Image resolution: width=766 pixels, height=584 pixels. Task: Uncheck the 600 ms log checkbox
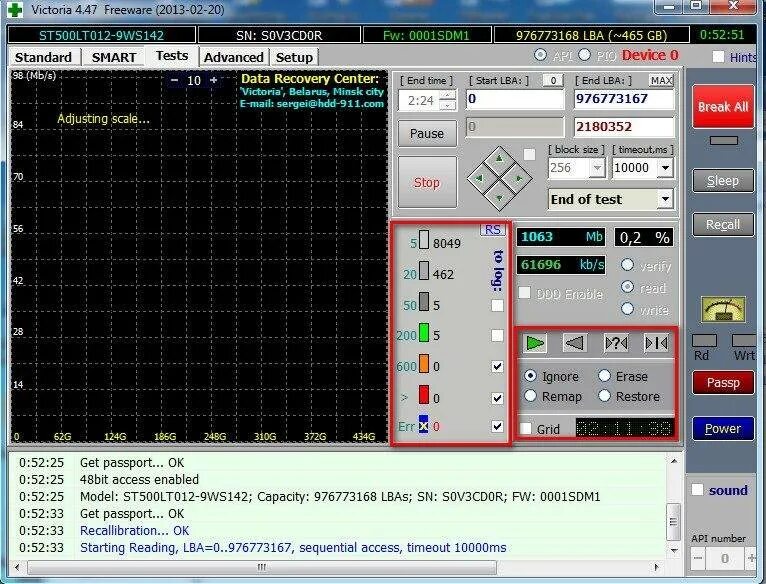click(x=497, y=366)
